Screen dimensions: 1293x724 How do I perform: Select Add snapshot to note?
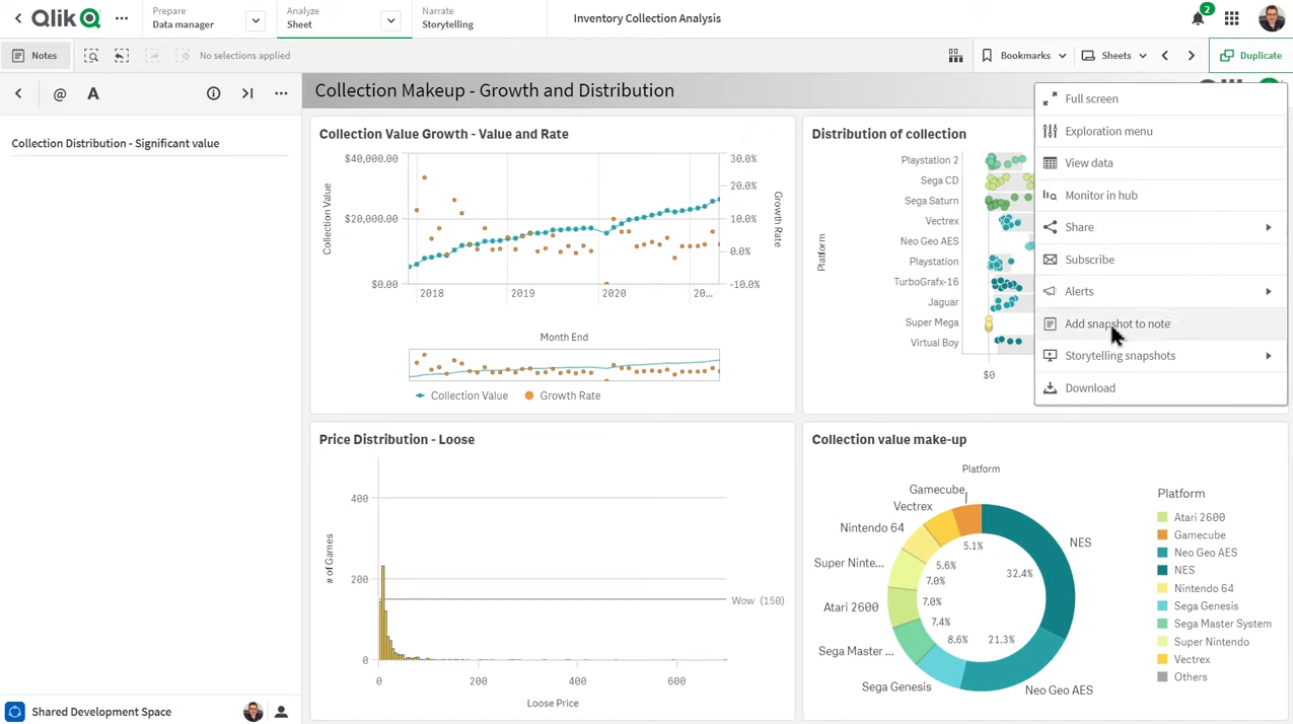point(1161,323)
